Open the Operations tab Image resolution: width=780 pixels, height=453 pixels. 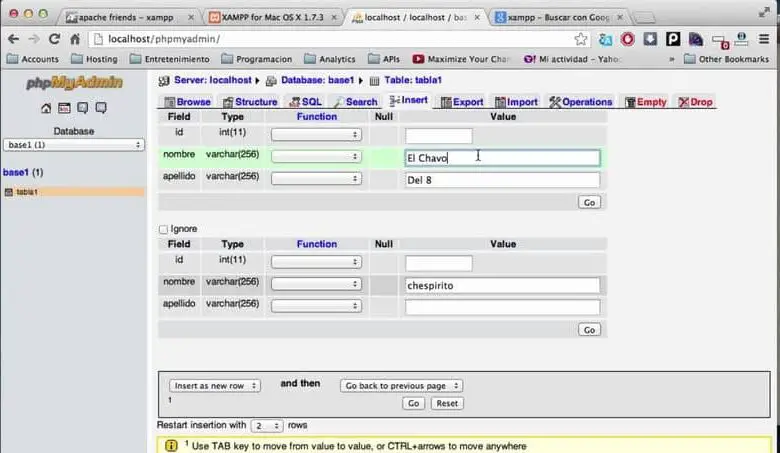tap(581, 102)
